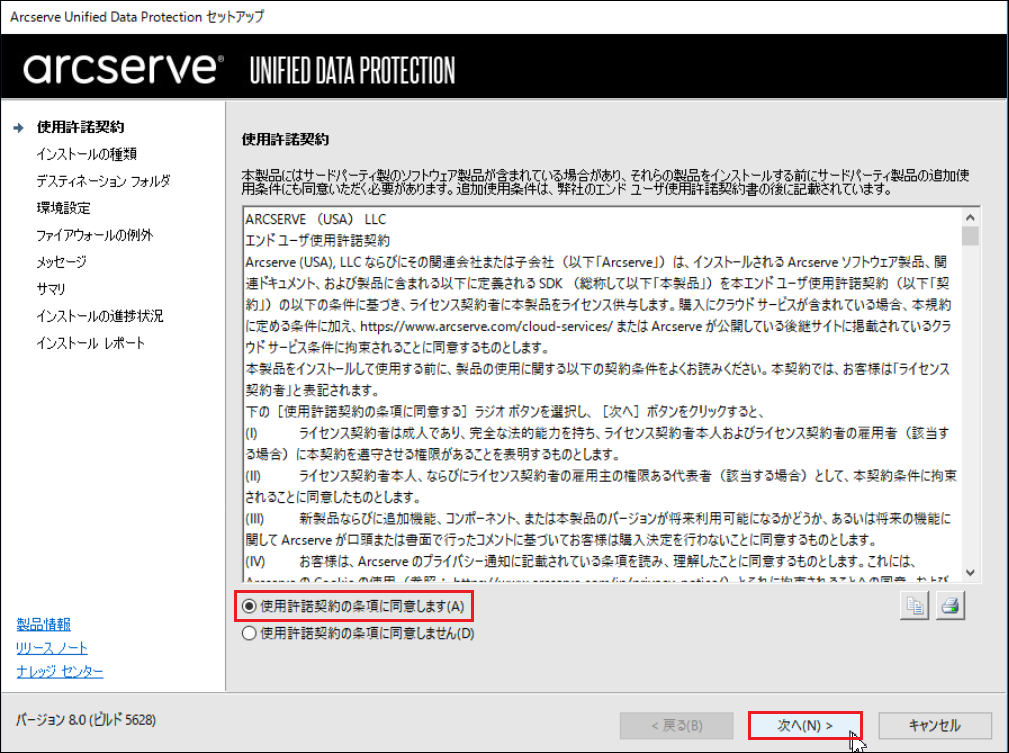
Task: Click the arcserve logo in banner
Action: (124, 68)
